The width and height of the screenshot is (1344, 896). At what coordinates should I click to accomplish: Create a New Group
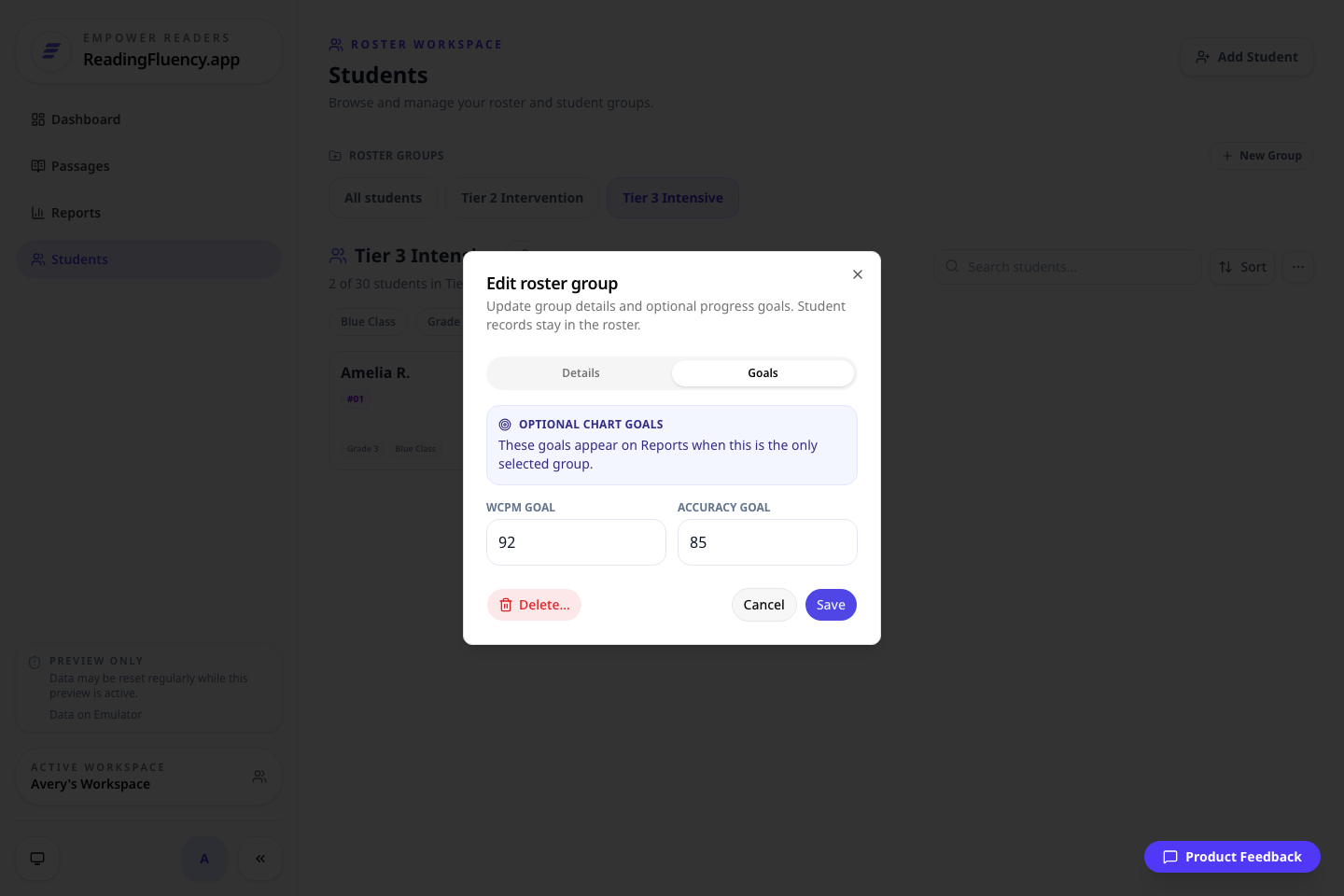(x=1262, y=156)
